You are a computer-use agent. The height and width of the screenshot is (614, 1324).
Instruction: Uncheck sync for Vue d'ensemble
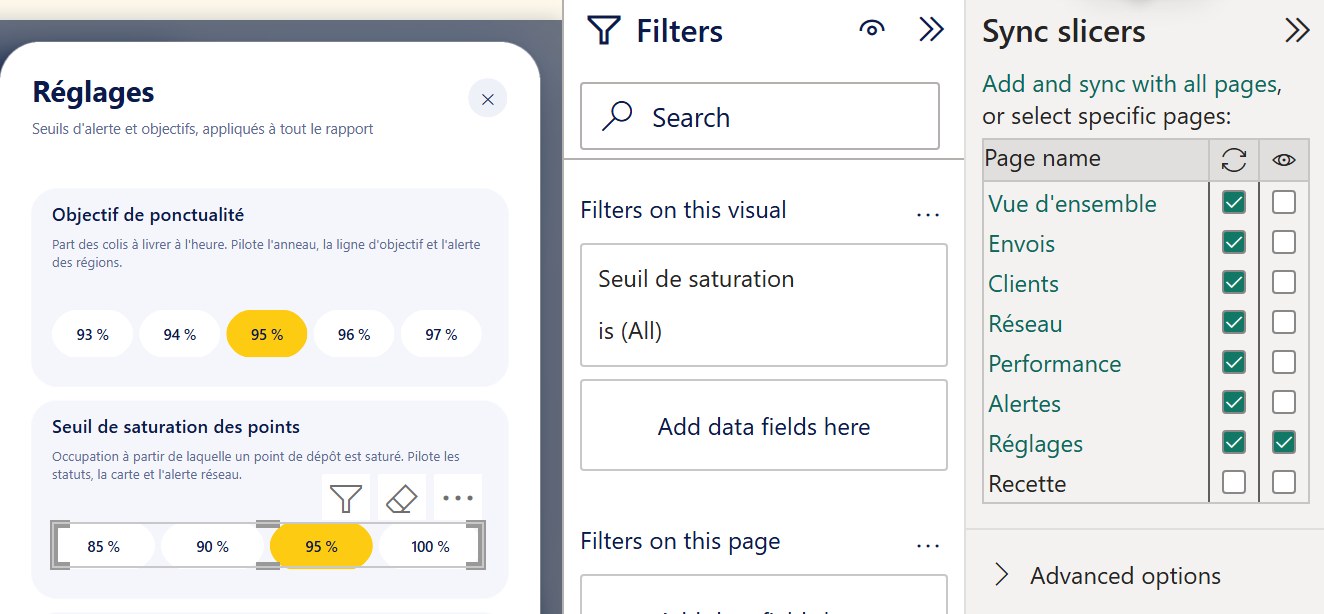1234,203
